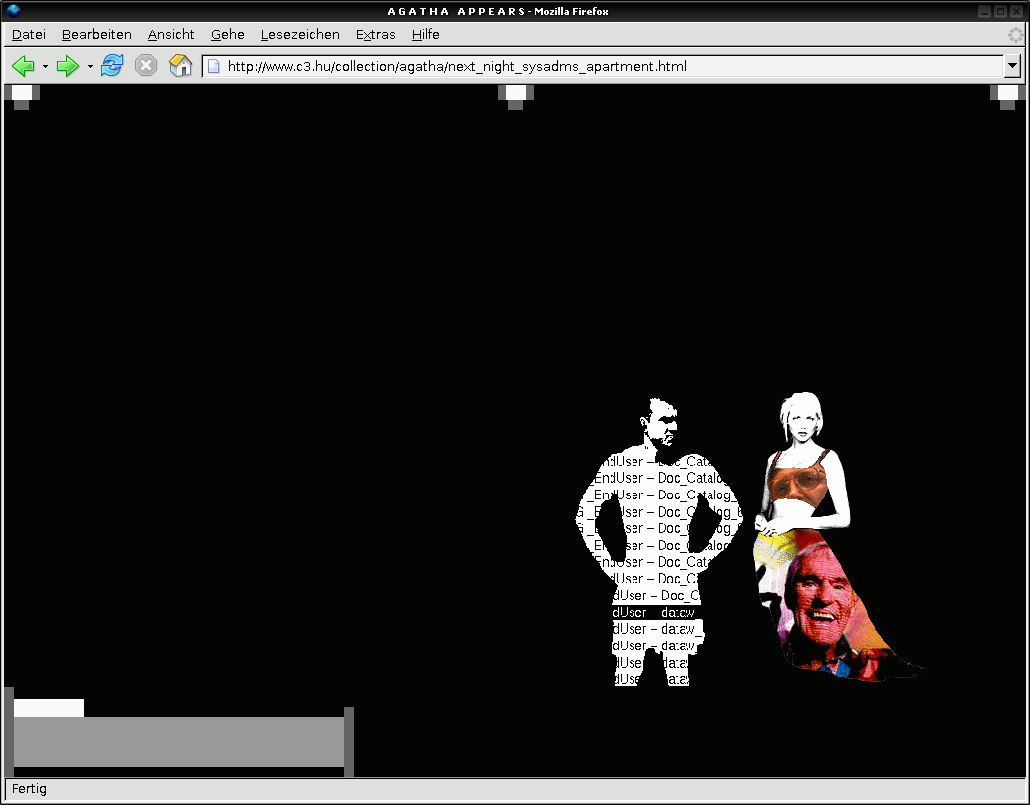Screen dimensions: 1030x805
Task: Open the Datei menu
Action: coord(29,35)
